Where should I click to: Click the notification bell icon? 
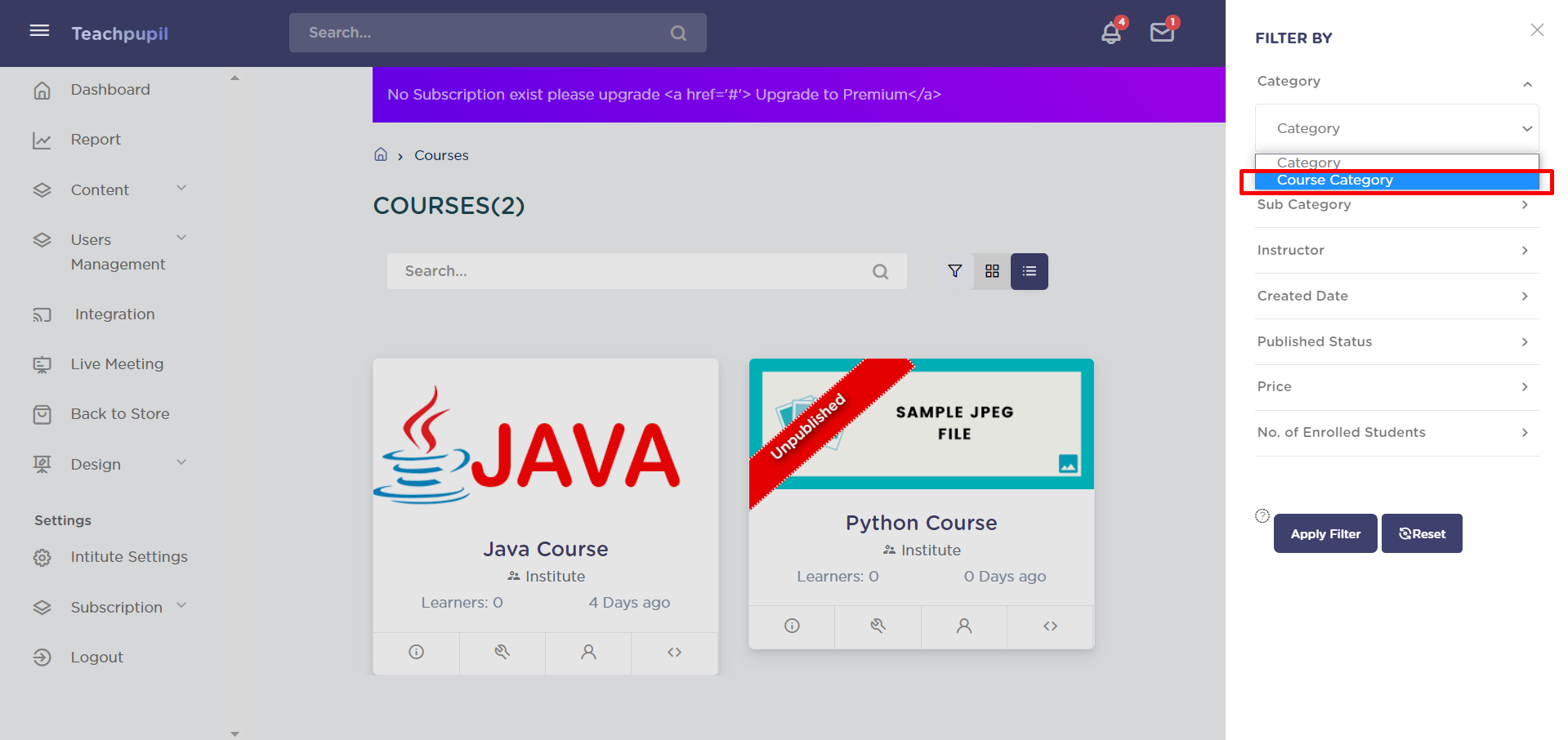(x=1110, y=33)
